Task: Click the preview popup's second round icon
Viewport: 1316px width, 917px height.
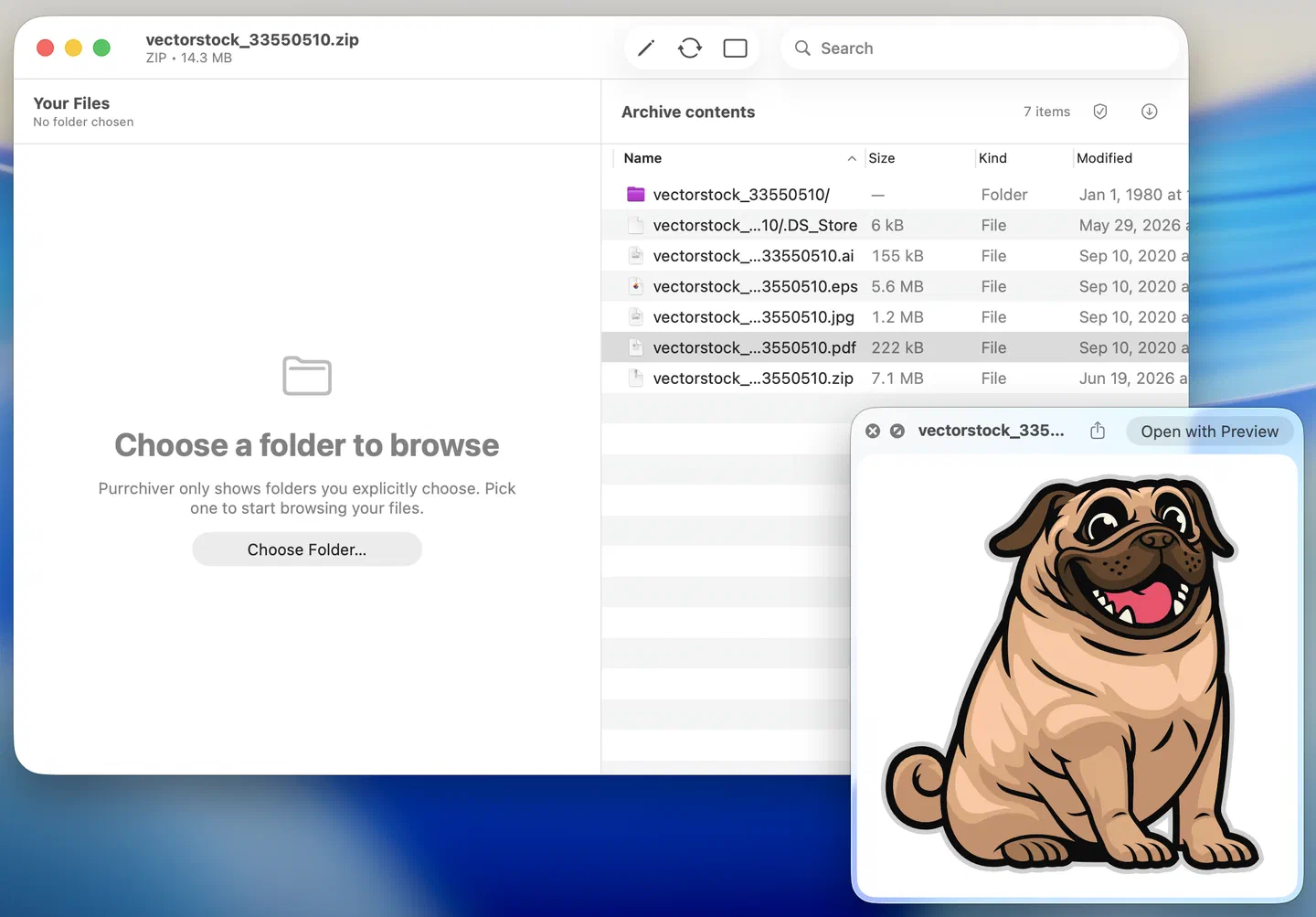Action: pos(897,431)
